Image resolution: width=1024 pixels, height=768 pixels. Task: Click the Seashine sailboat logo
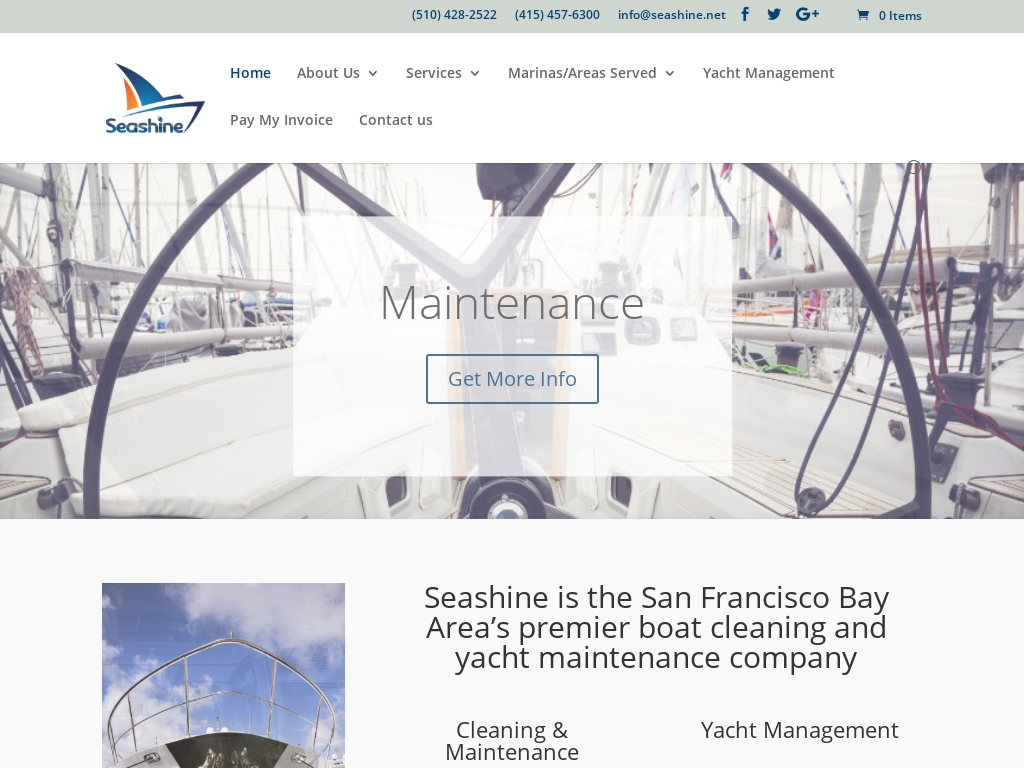tap(155, 99)
